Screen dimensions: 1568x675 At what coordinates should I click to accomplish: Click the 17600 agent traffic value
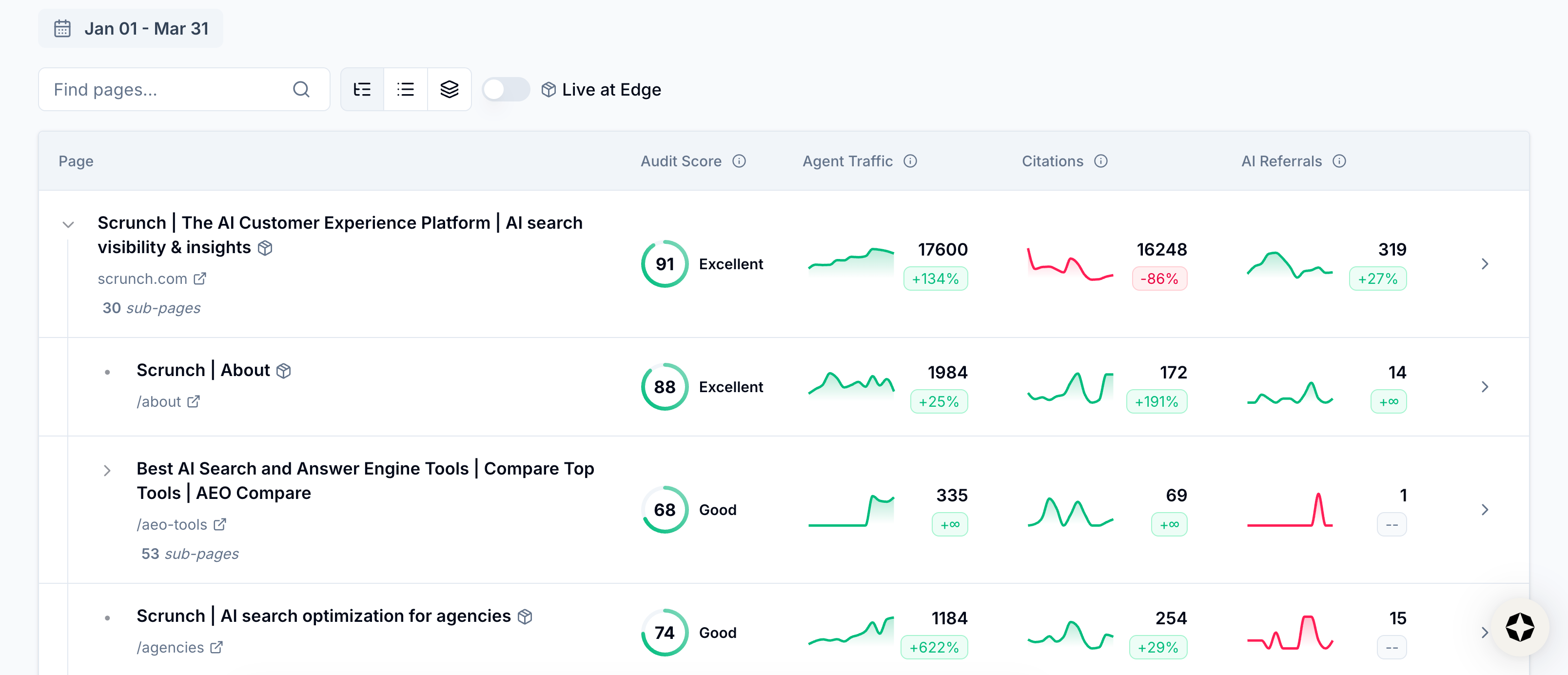point(942,250)
